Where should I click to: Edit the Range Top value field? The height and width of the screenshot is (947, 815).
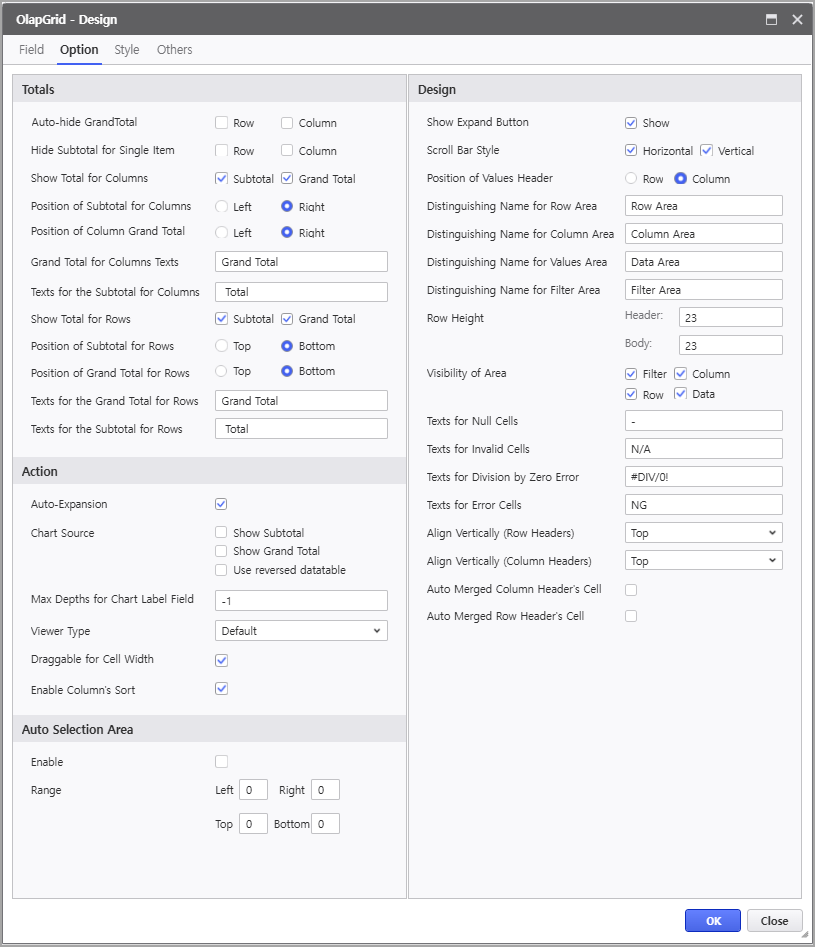253,824
